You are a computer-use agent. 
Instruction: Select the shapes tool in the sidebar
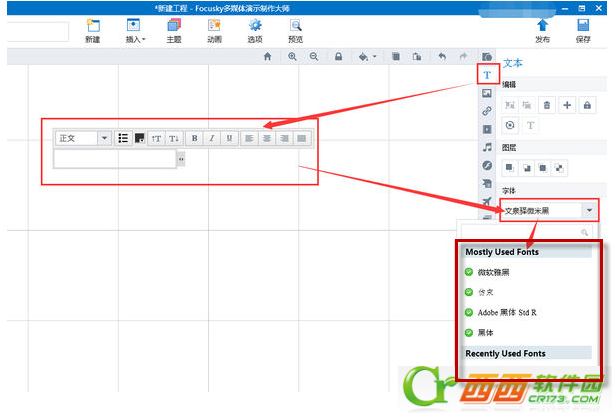(x=487, y=57)
